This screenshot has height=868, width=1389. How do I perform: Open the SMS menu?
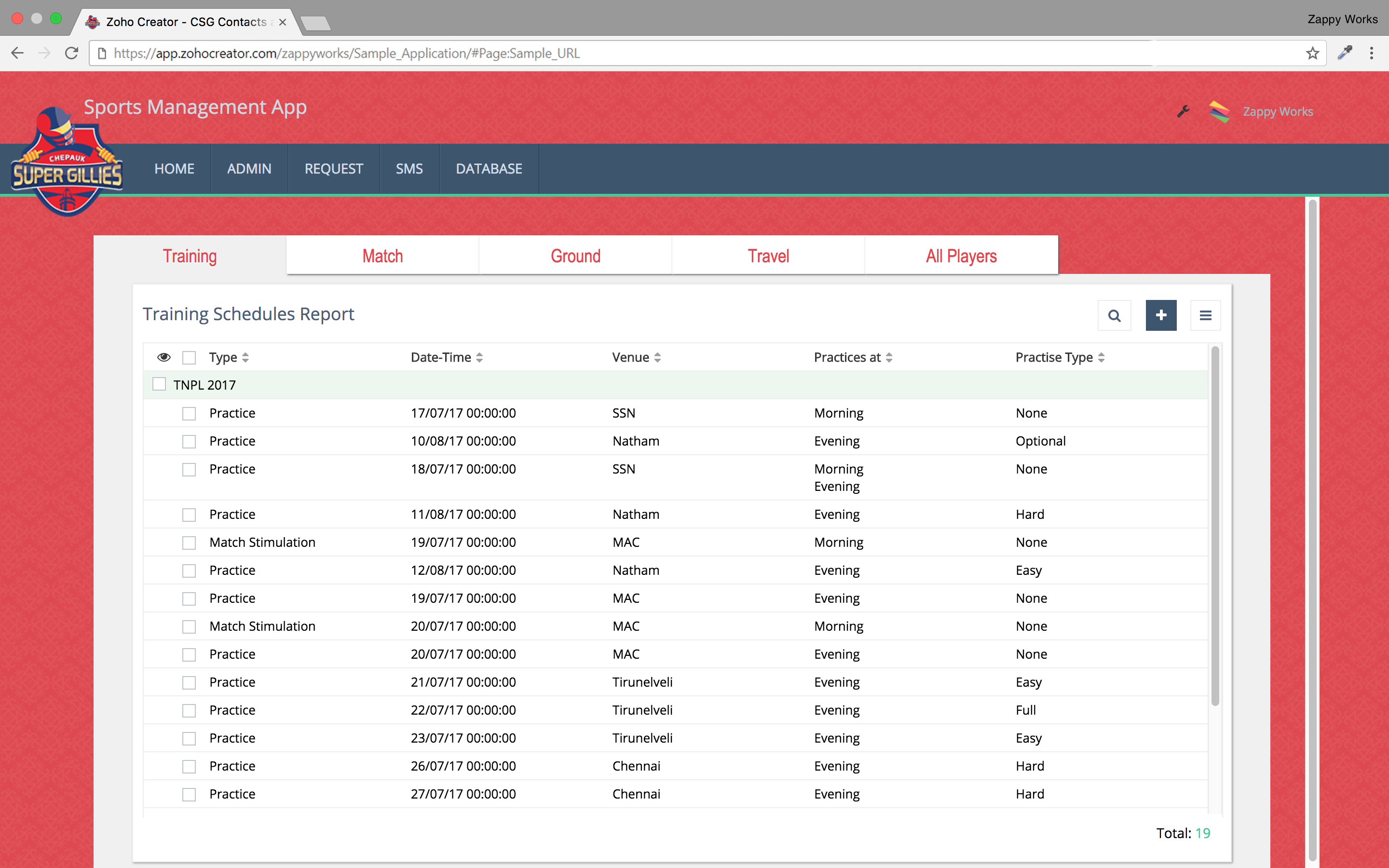[x=409, y=169]
